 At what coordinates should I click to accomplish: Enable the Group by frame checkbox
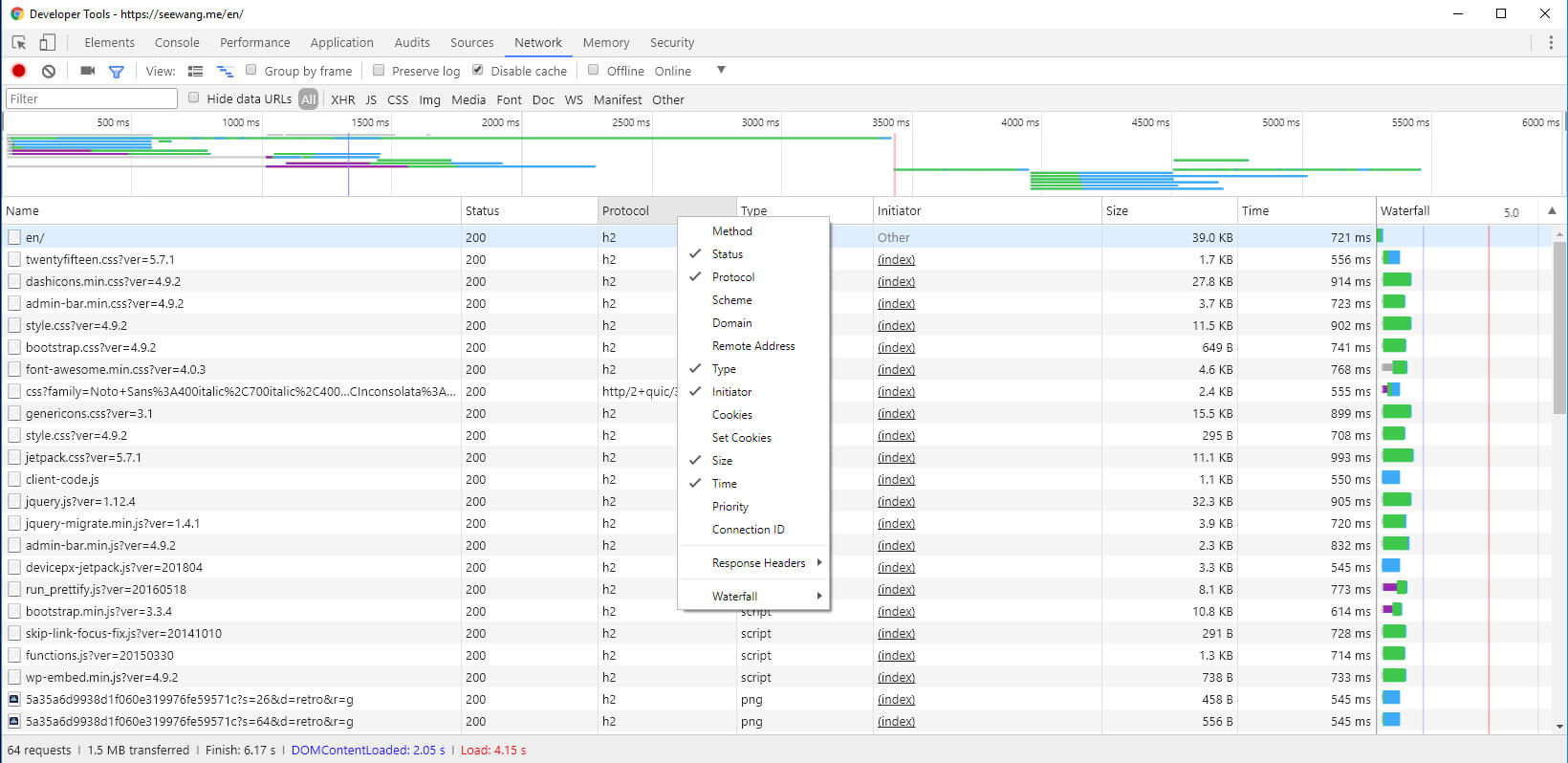(251, 70)
